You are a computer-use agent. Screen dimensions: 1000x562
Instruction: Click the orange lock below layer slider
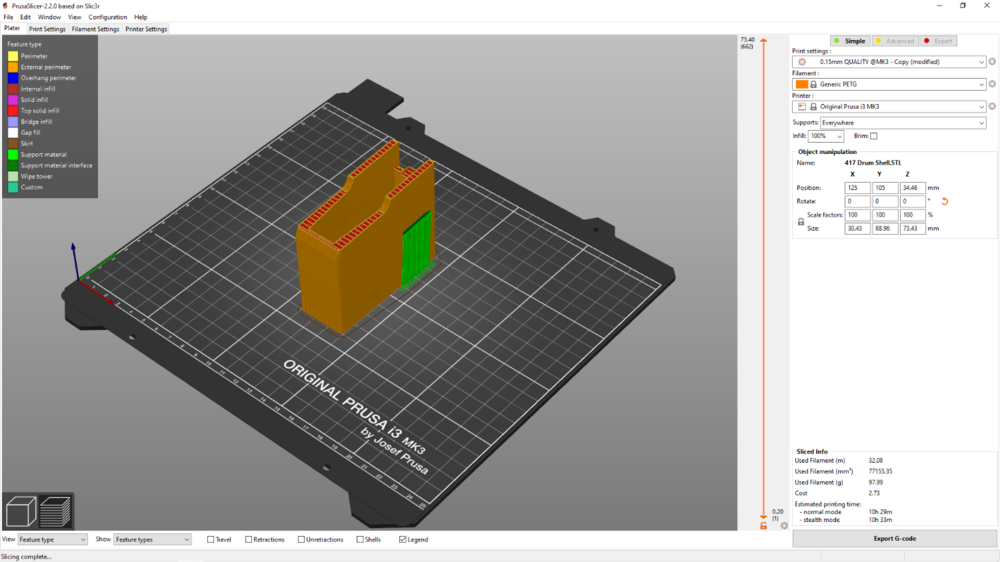point(764,525)
